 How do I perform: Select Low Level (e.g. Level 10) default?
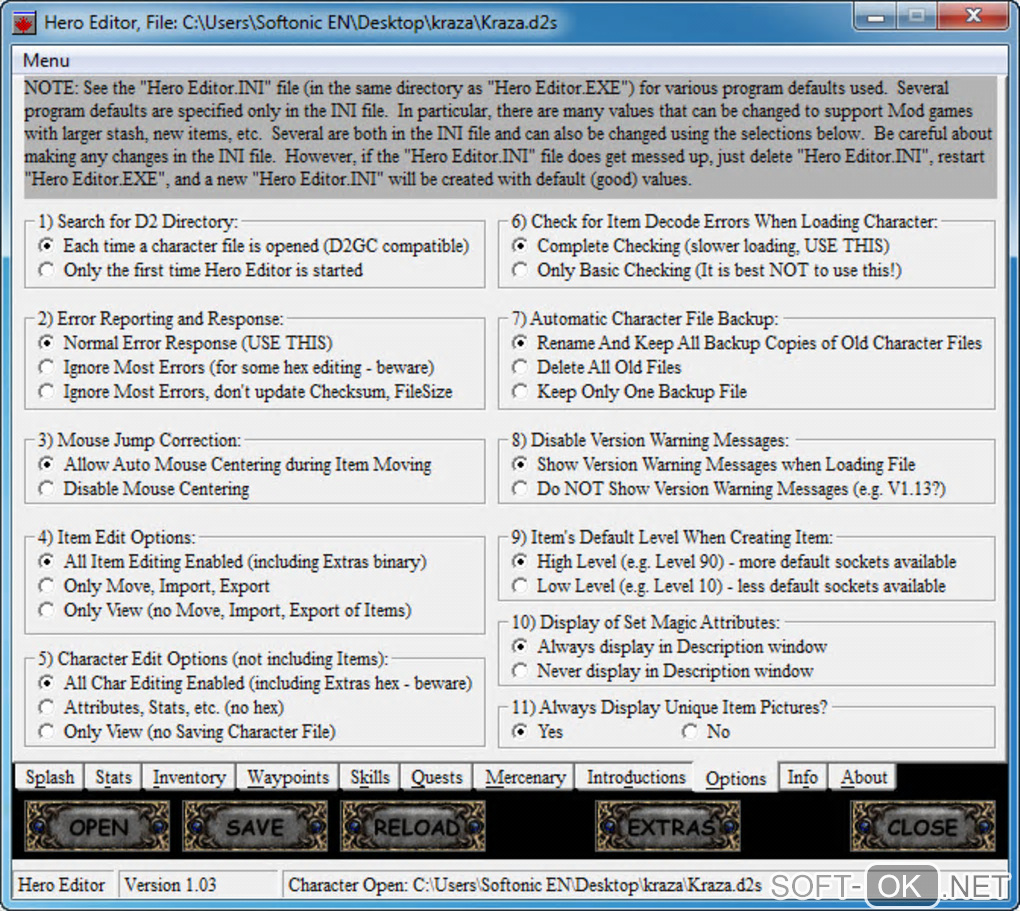[x=729, y=586]
